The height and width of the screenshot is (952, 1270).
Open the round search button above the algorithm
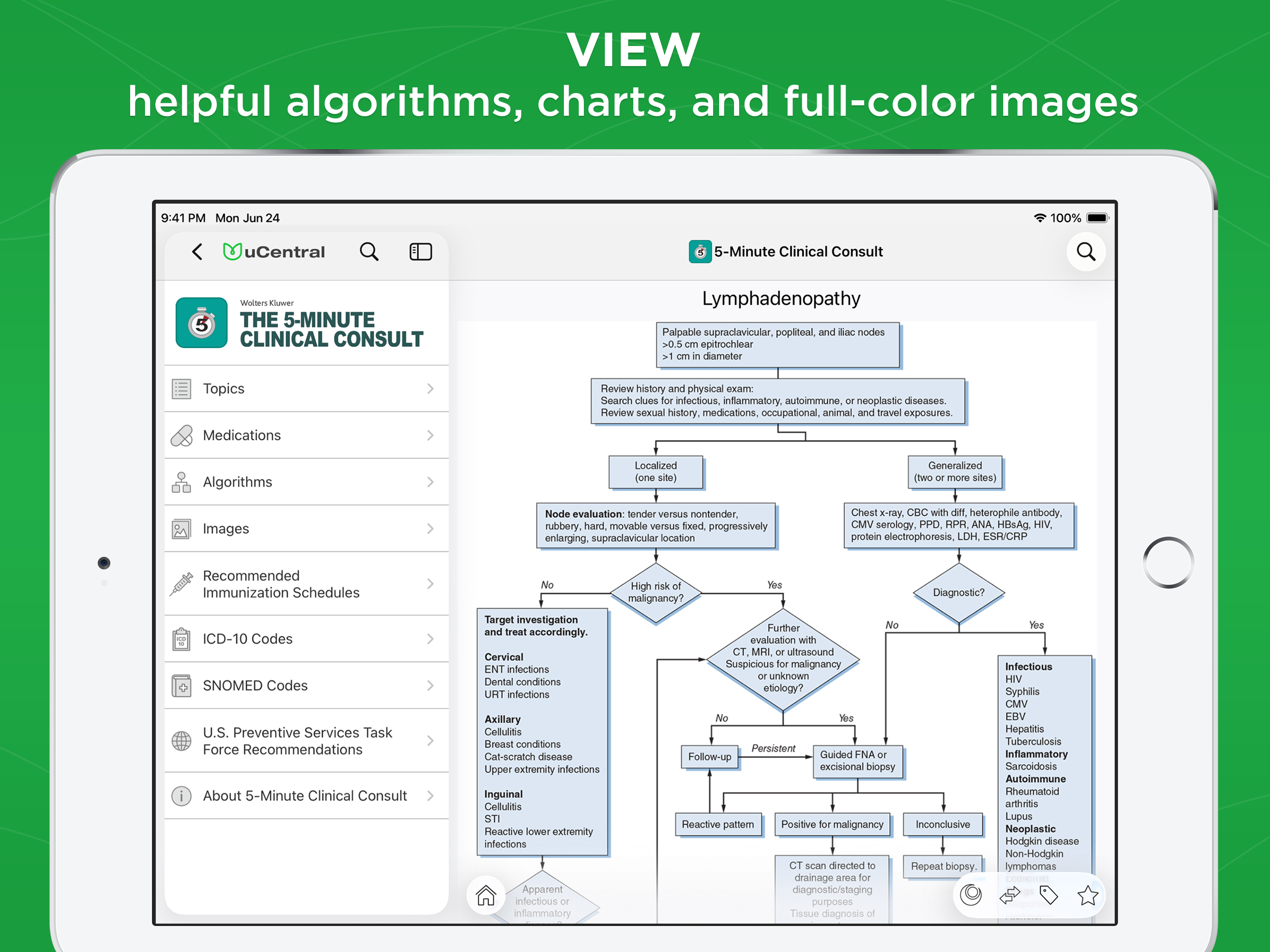click(1085, 251)
